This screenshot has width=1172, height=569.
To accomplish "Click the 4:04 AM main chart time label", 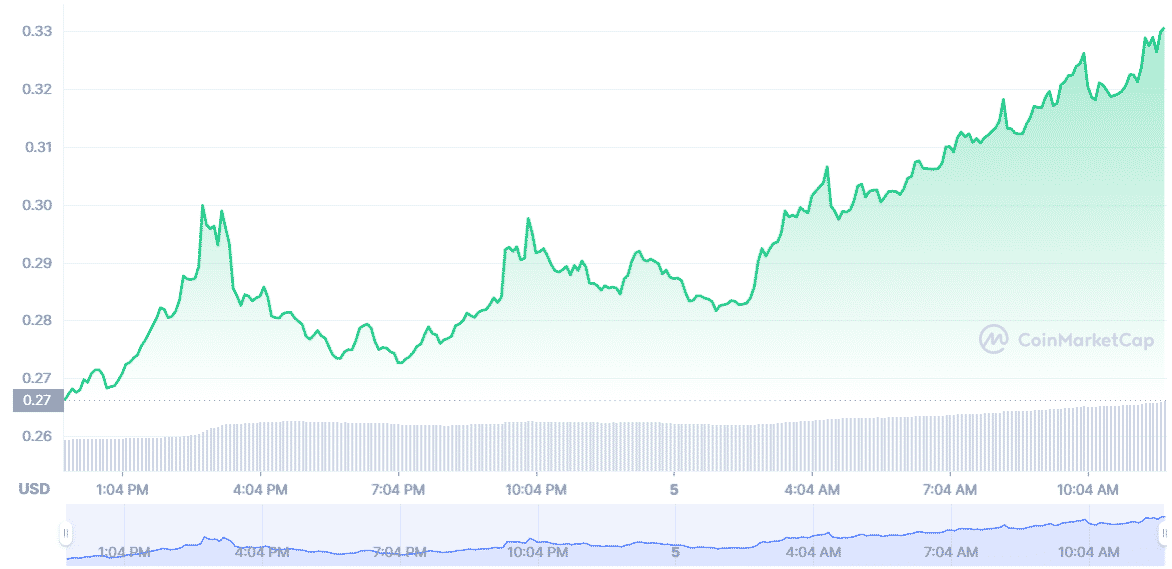I will click(812, 489).
